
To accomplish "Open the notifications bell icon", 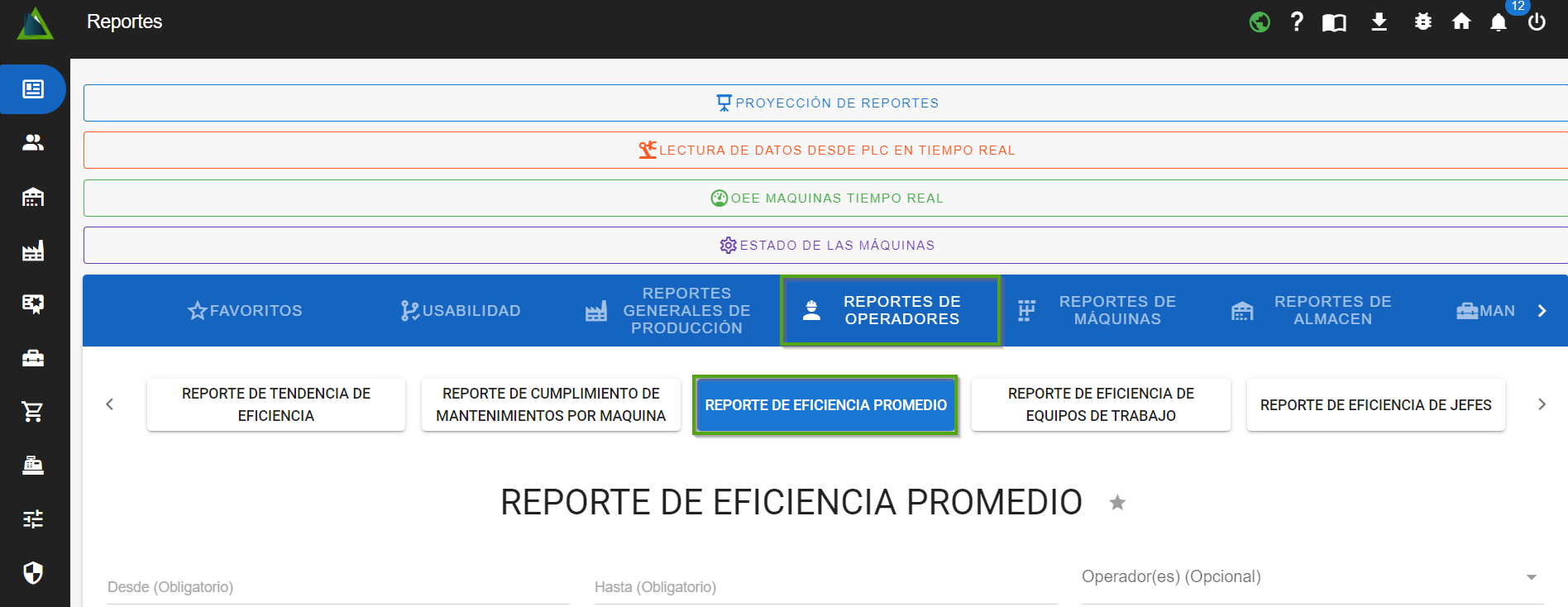I will point(1499,22).
